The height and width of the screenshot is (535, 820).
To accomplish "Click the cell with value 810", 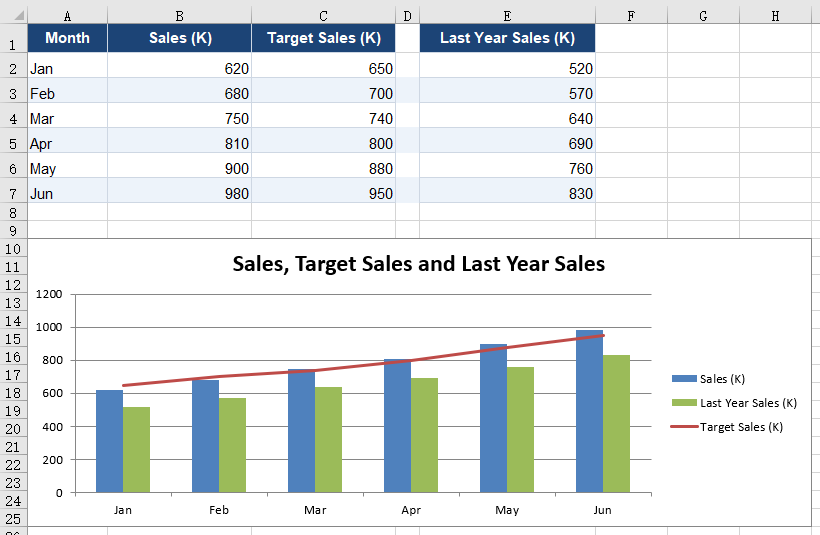I will pos(179,141).
